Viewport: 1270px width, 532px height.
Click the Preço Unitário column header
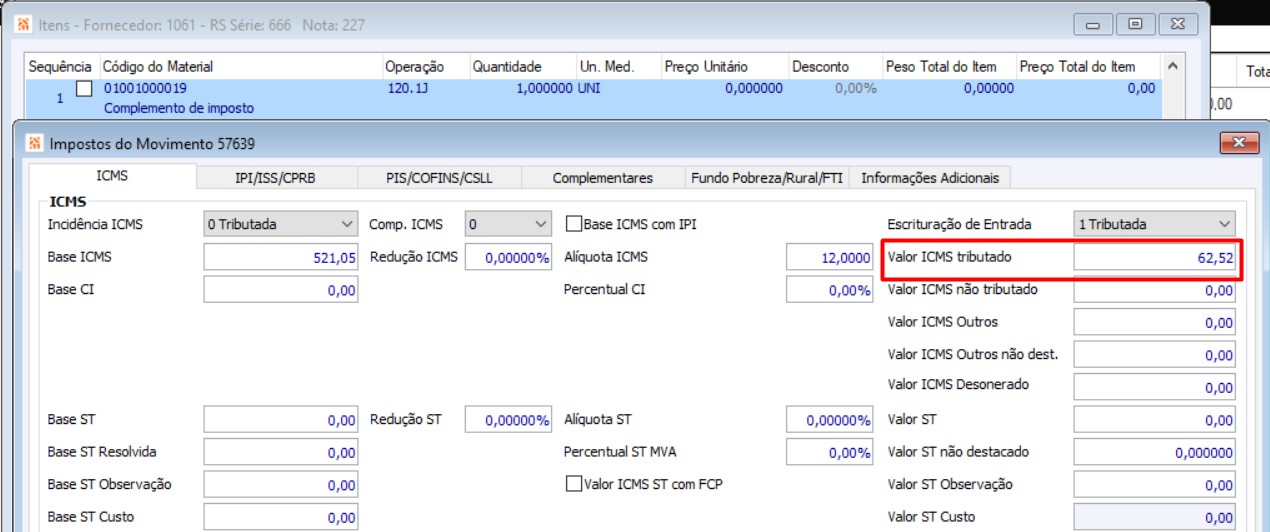(x=723, y=67)
